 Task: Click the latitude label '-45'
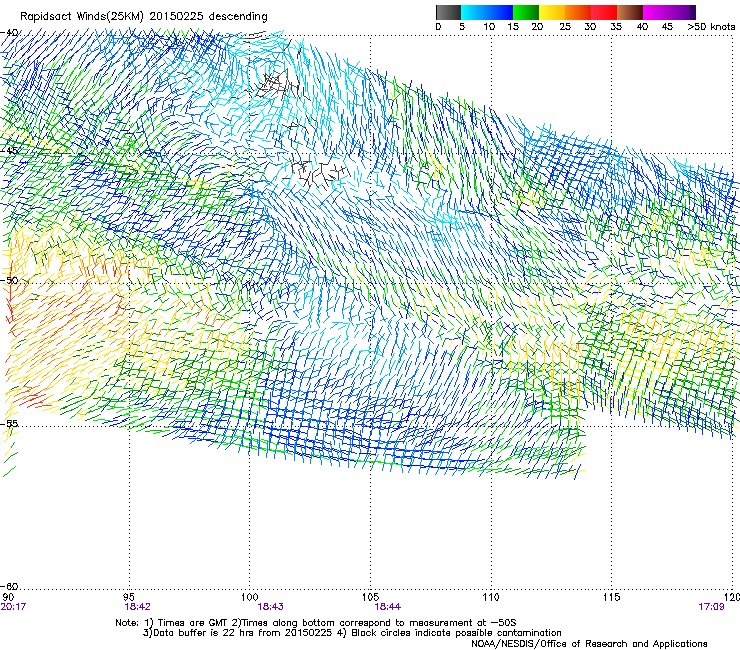pyautogui.click(x=9, y=151)
